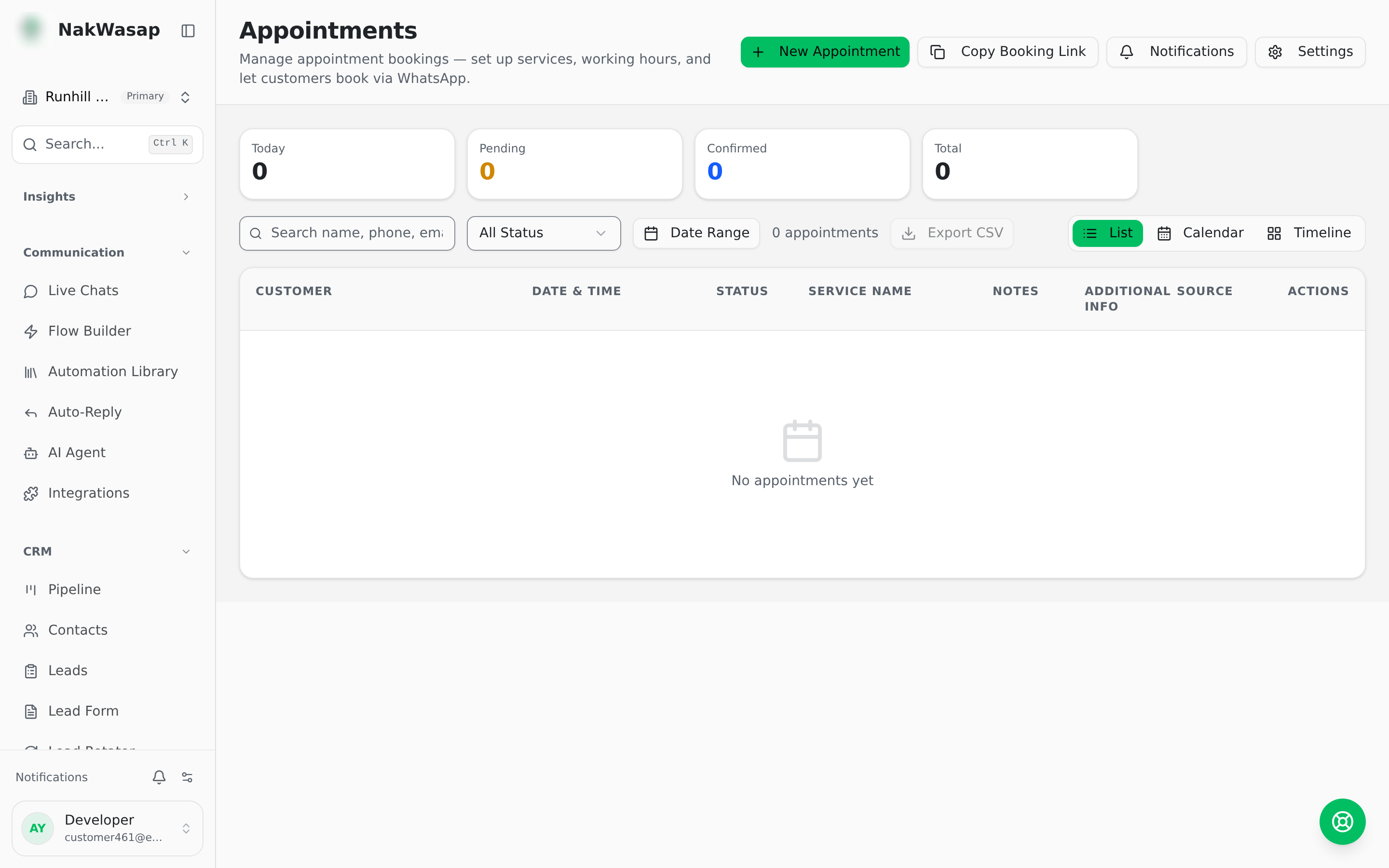
Task: Click the CUSTOMER column header
Action: pos(294,291)
